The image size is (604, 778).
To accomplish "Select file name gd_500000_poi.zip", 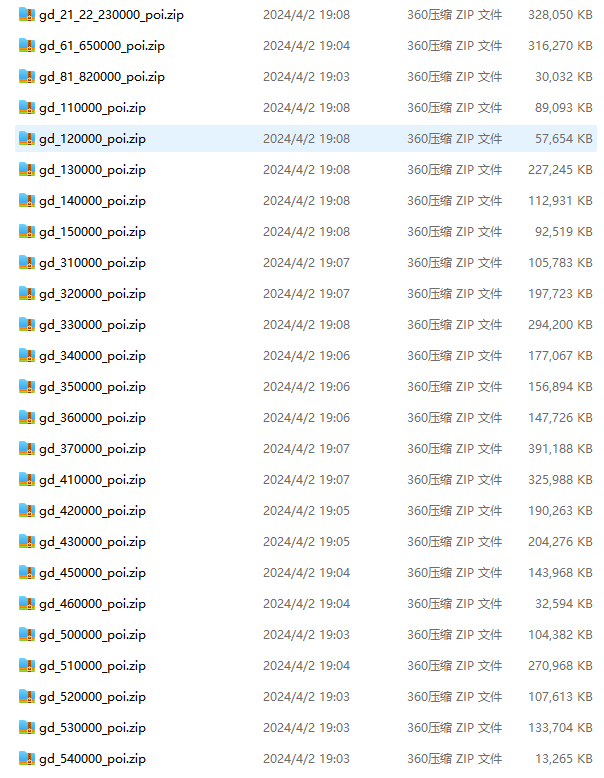I will 93,636.
